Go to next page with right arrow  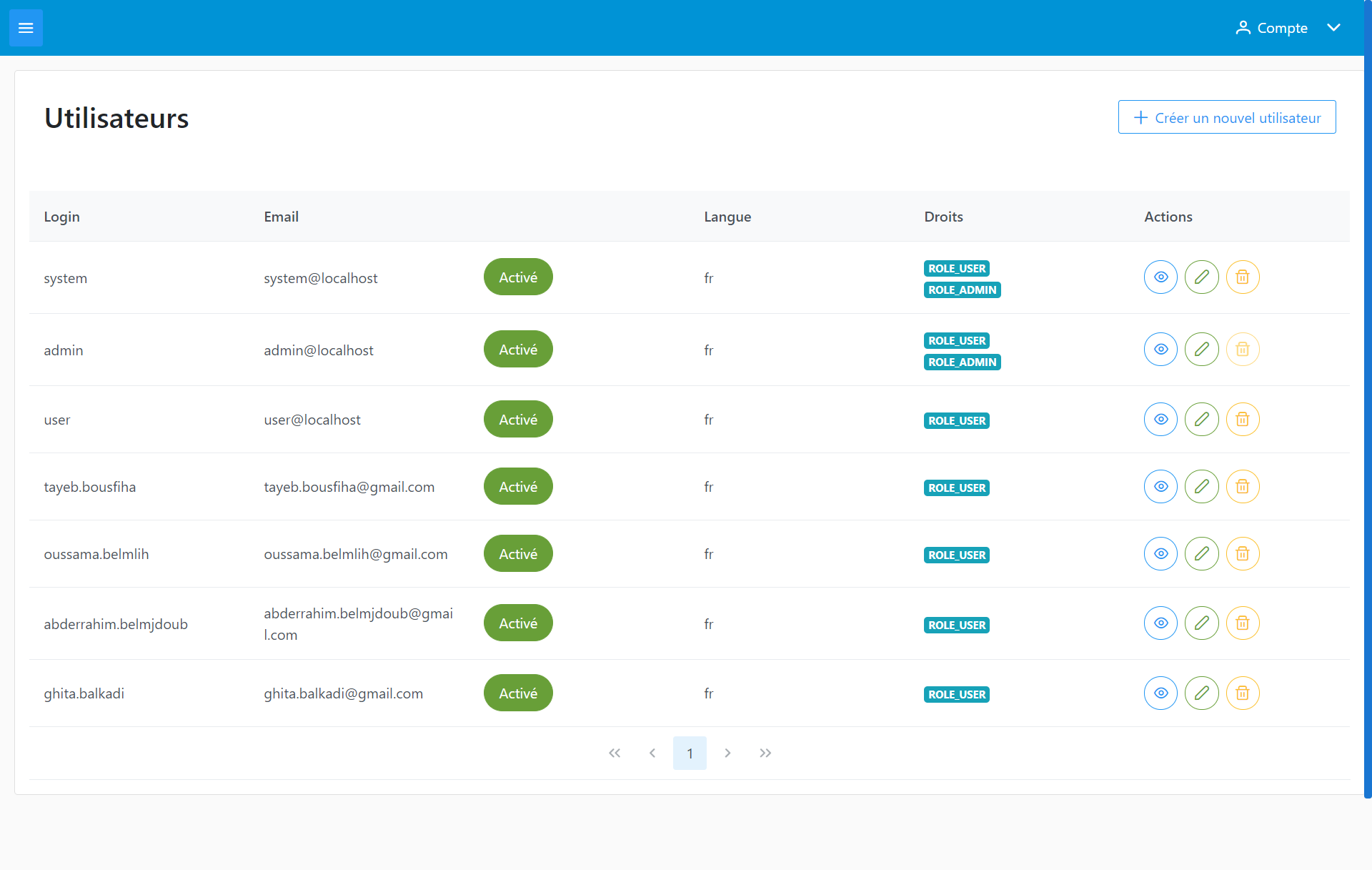(727, 753)
